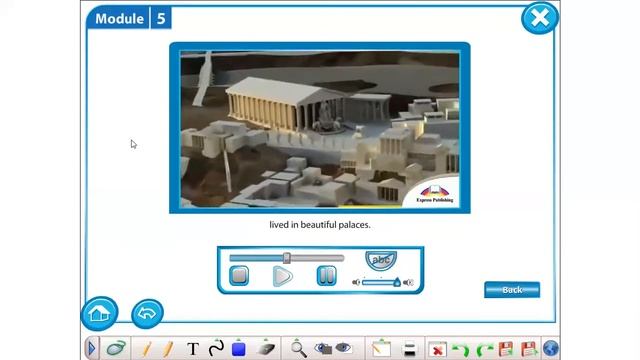Image resolution: width=640 pixels, height=360 pixels.
Task: Open the blue color square picker
Action: coord(238,349)
